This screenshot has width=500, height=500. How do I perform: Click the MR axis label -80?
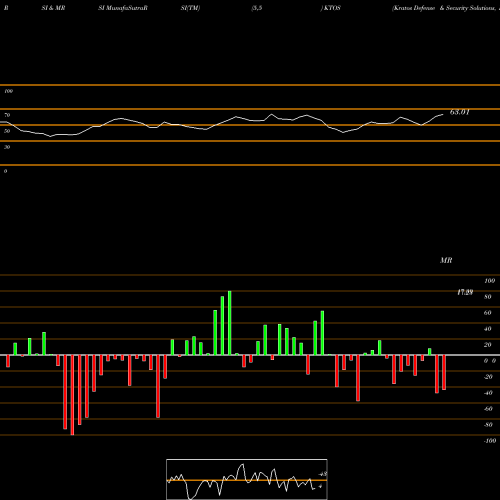pos(488,425)
